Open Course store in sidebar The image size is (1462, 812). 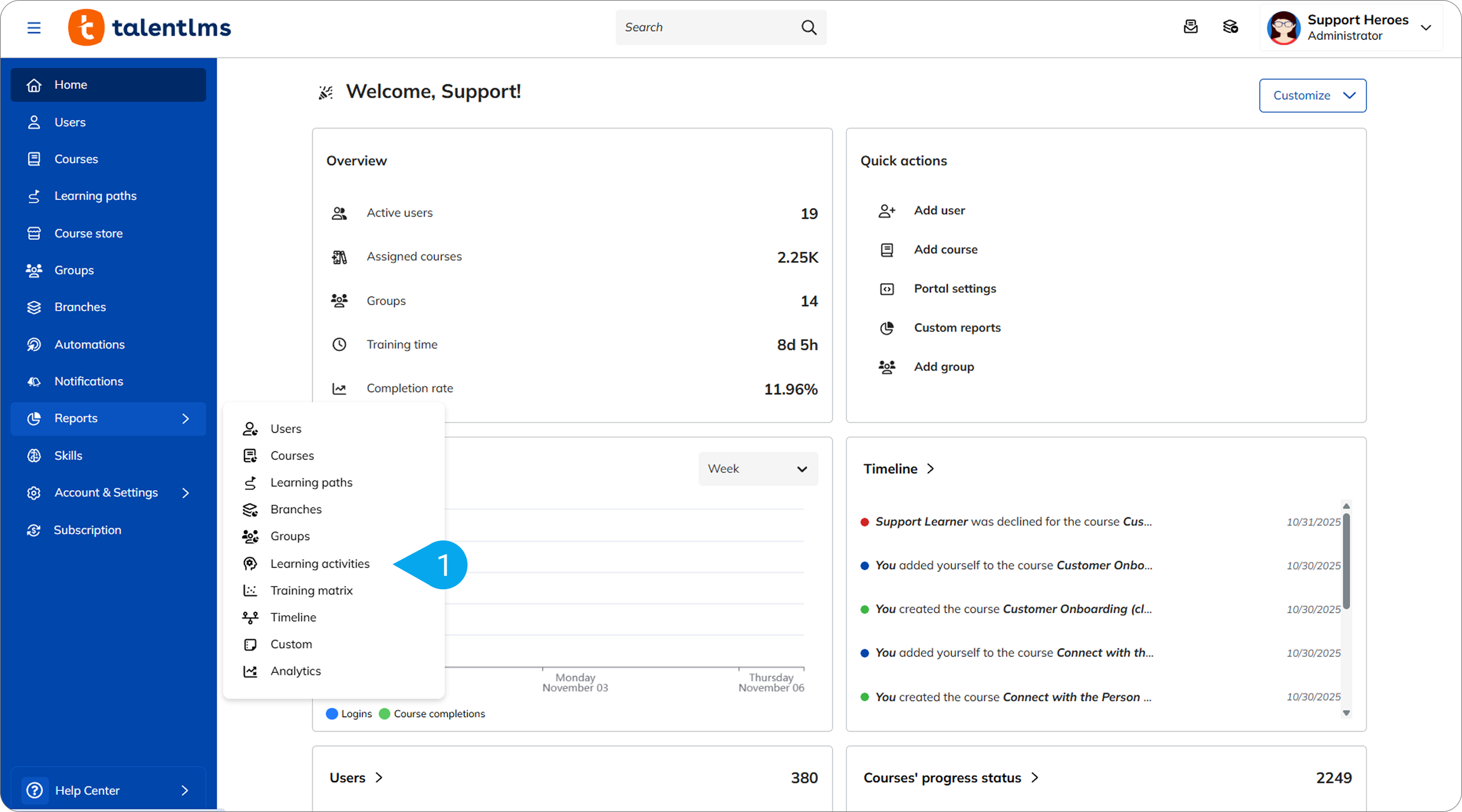88,233
